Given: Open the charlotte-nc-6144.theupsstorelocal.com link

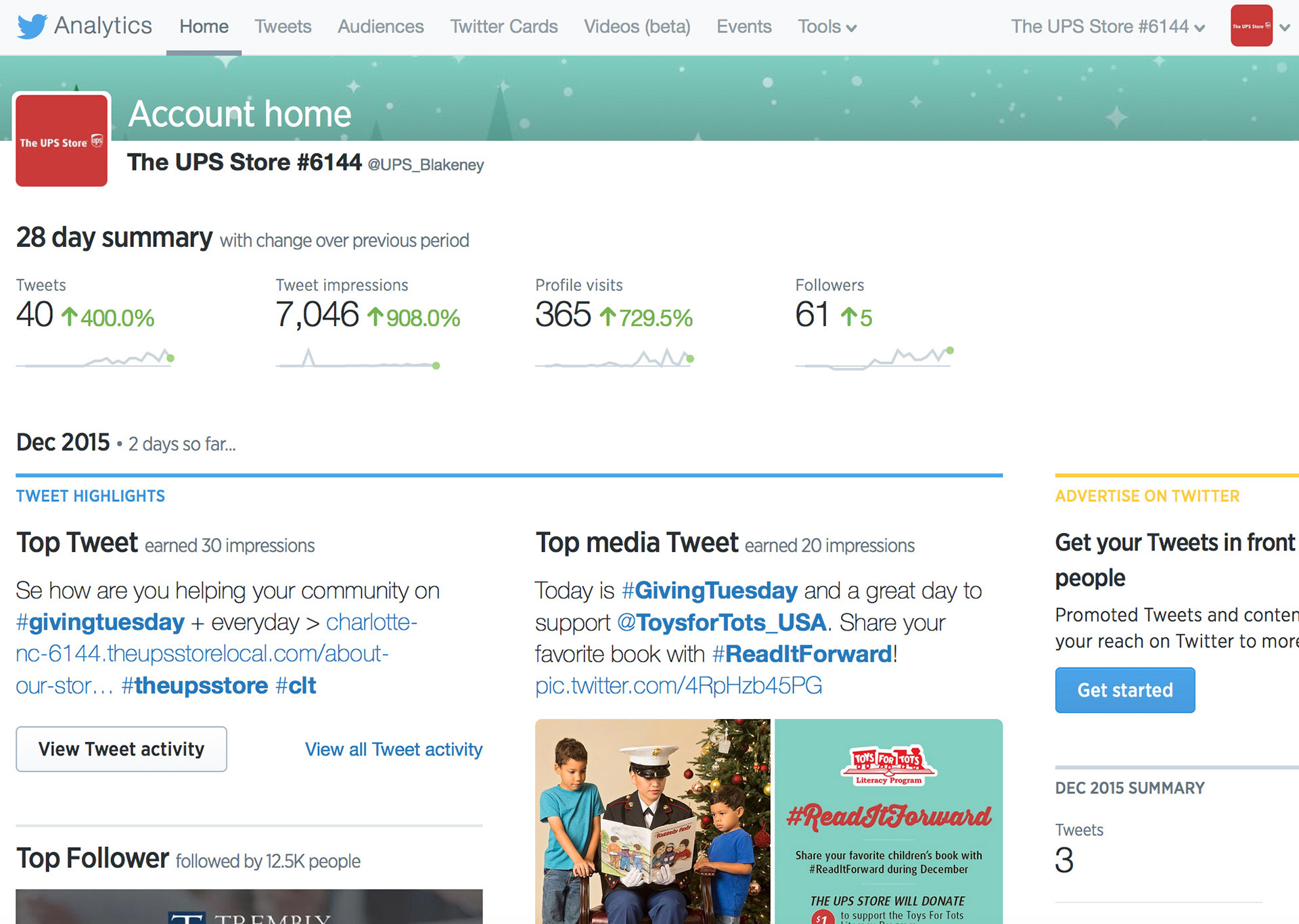Looking at the screenshot, I should tap(216, 653).
